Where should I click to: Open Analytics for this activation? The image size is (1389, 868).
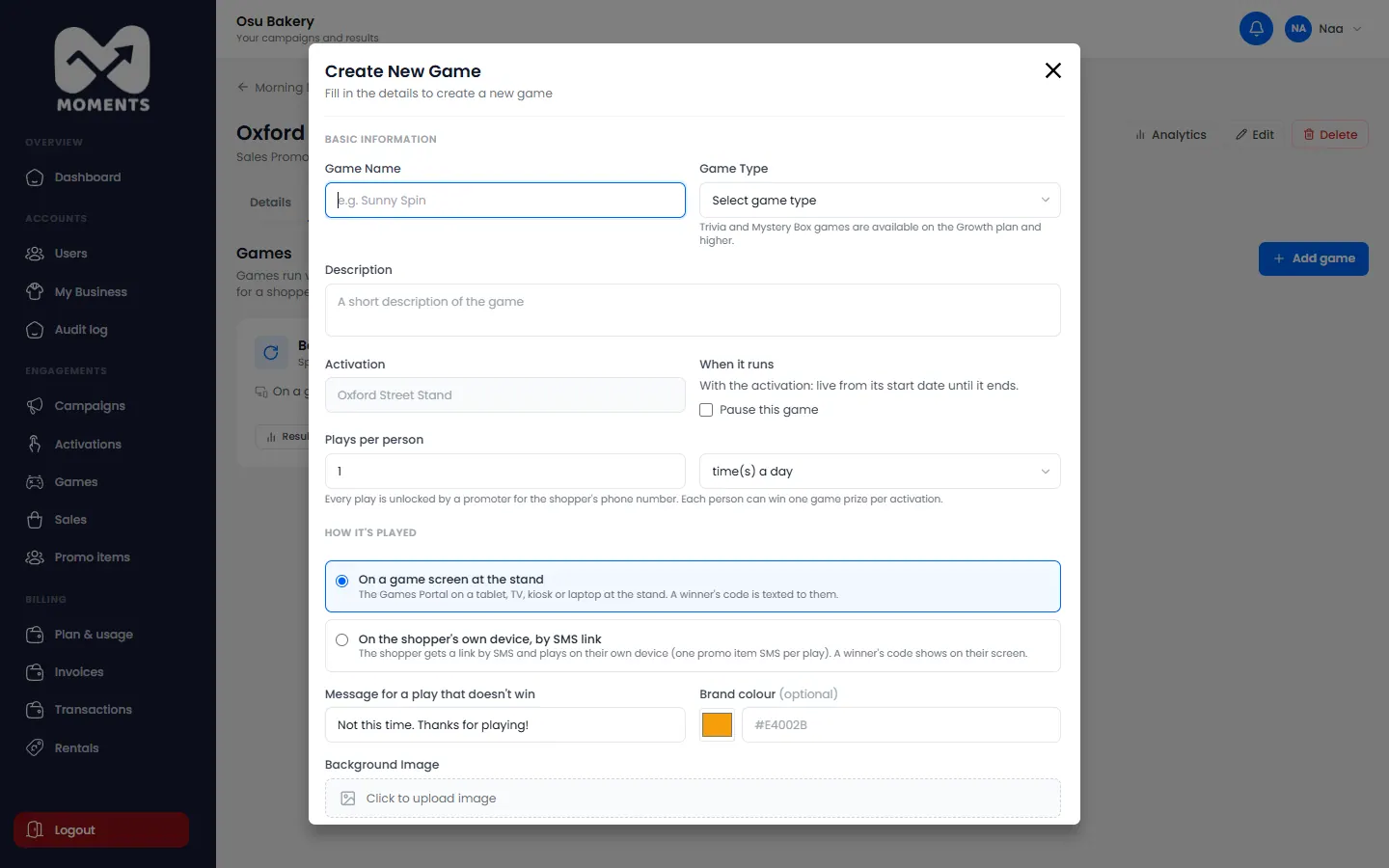pyautogui.click(x=1170, y=135)
